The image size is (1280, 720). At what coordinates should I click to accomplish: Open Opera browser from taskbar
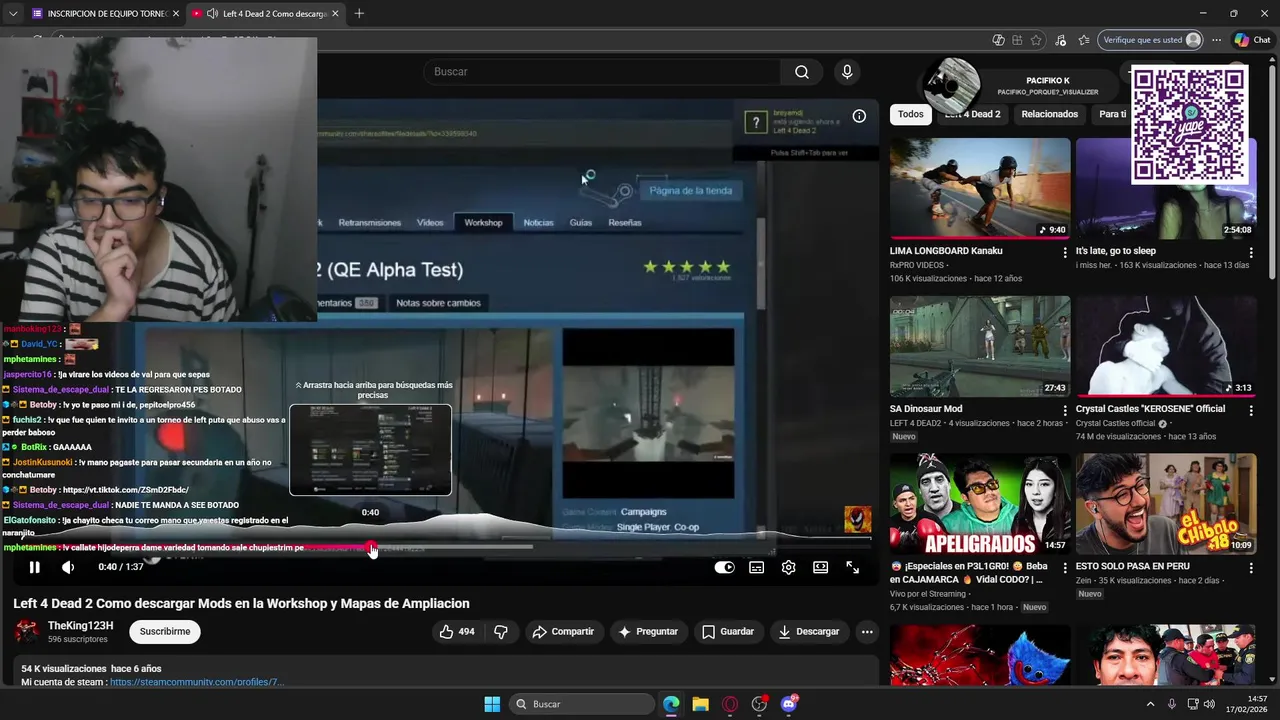click(730, 704)
